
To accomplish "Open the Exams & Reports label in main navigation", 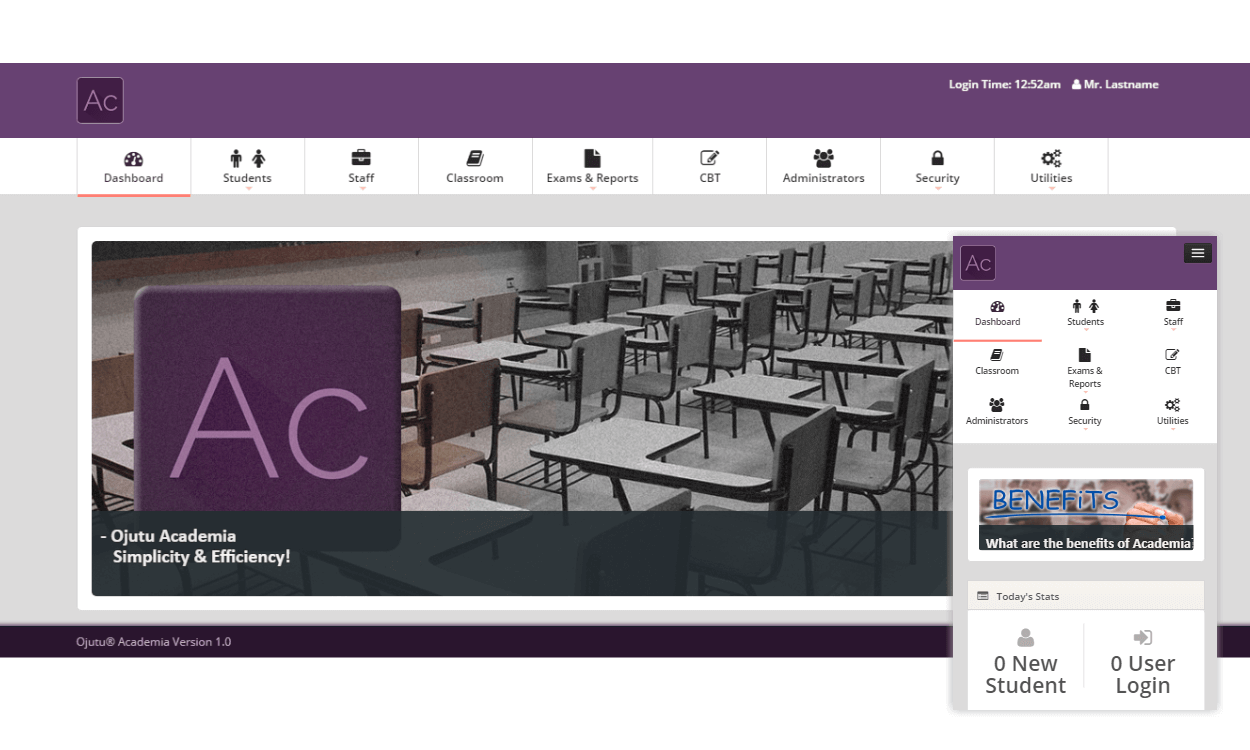I will pos(592,178).
